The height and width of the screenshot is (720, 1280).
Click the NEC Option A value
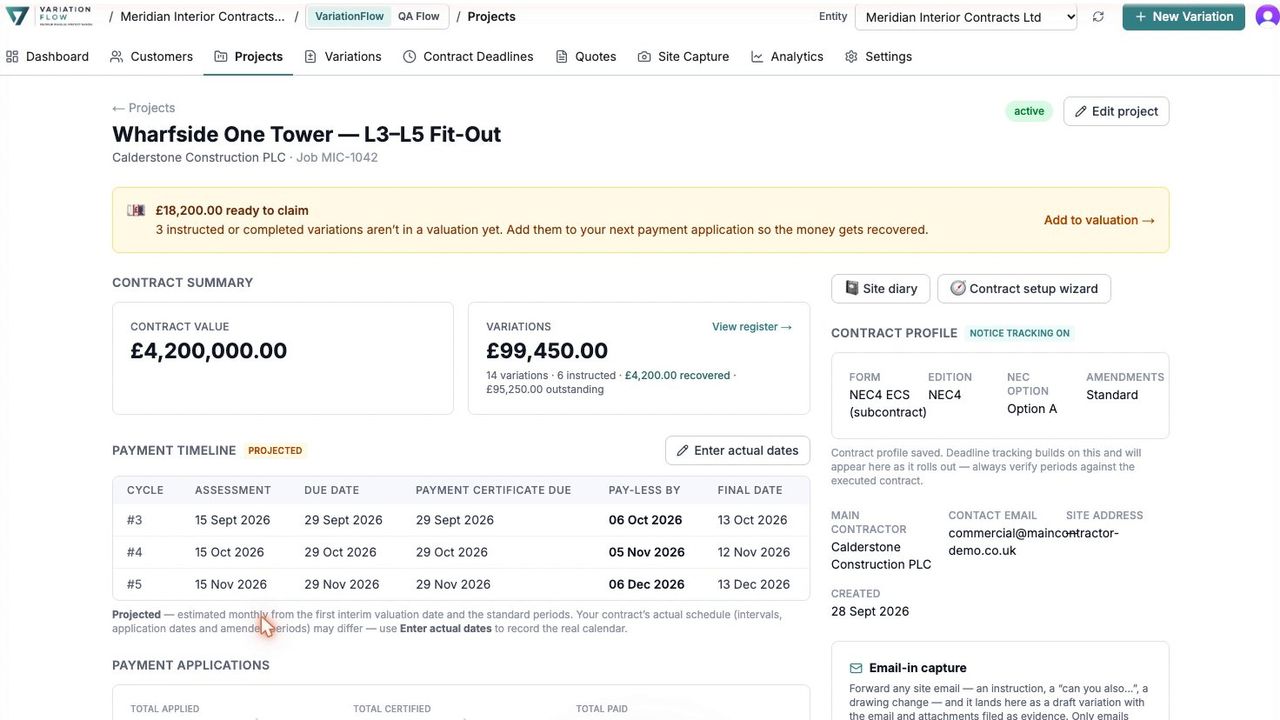click(1032, 409)
